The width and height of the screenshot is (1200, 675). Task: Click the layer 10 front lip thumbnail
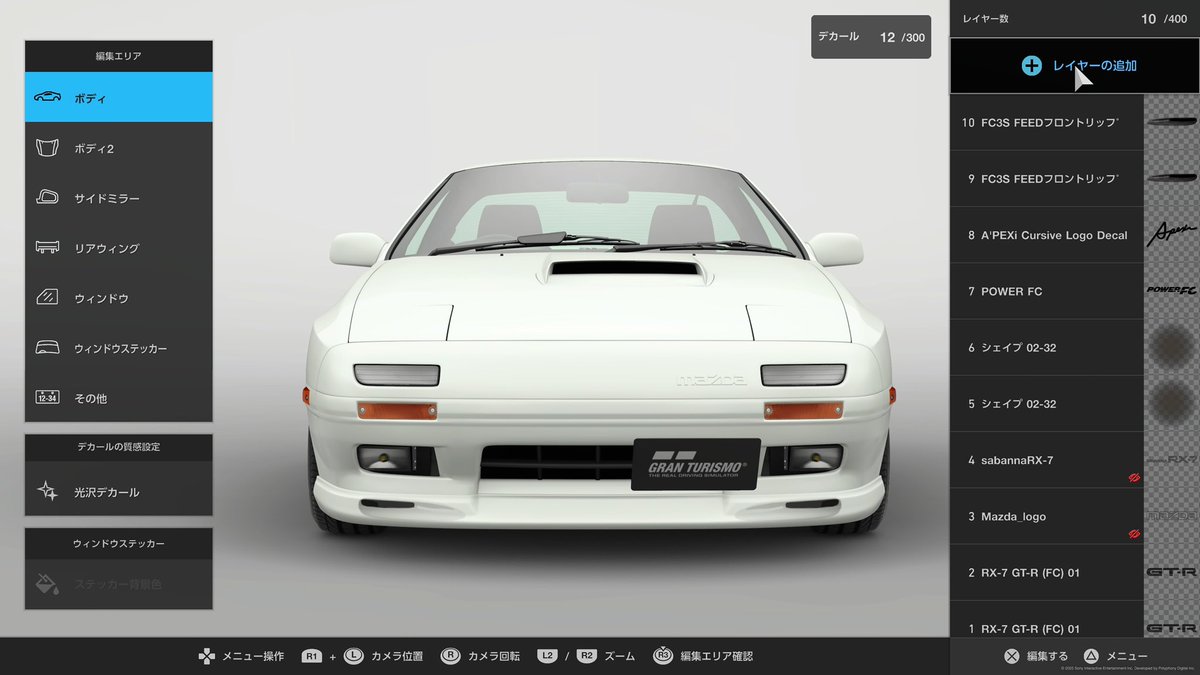coord(1171,123)
